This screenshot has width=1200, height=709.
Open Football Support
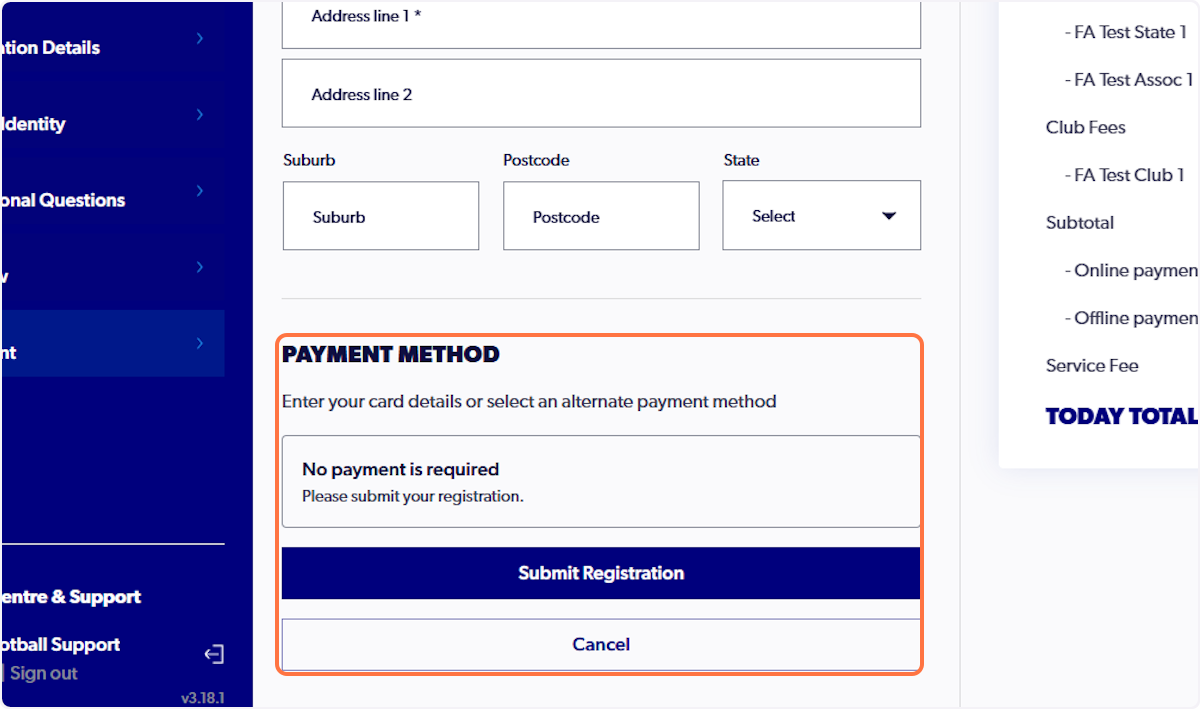click(x=60, y=644)
